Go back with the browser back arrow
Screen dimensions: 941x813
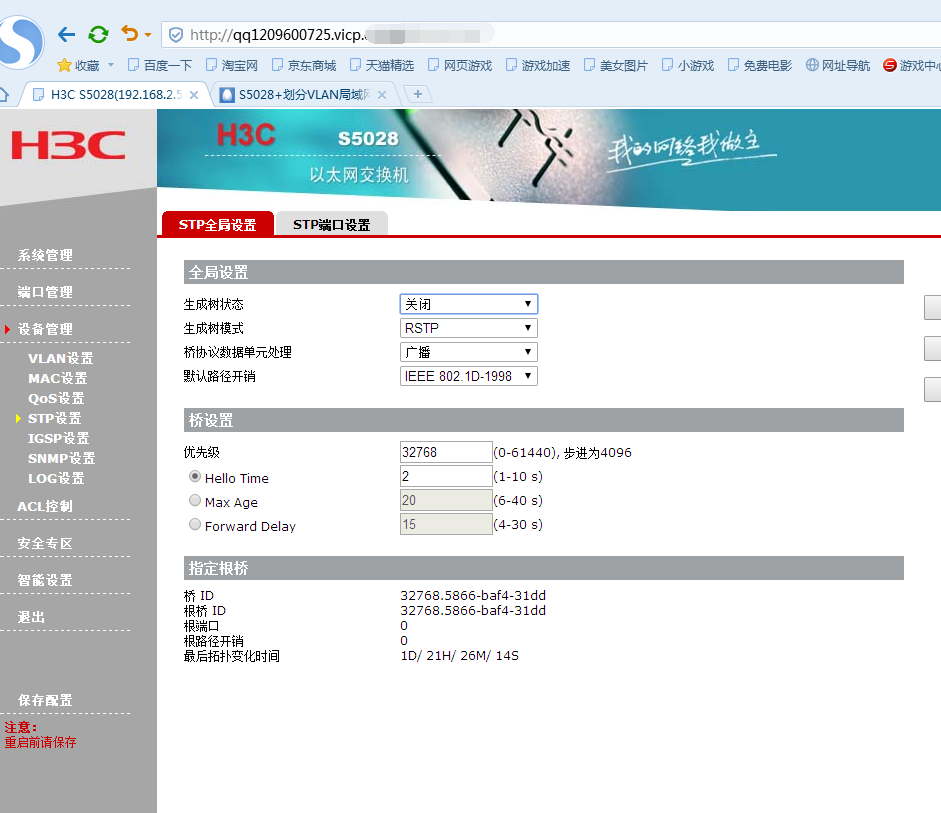point(66,35)
